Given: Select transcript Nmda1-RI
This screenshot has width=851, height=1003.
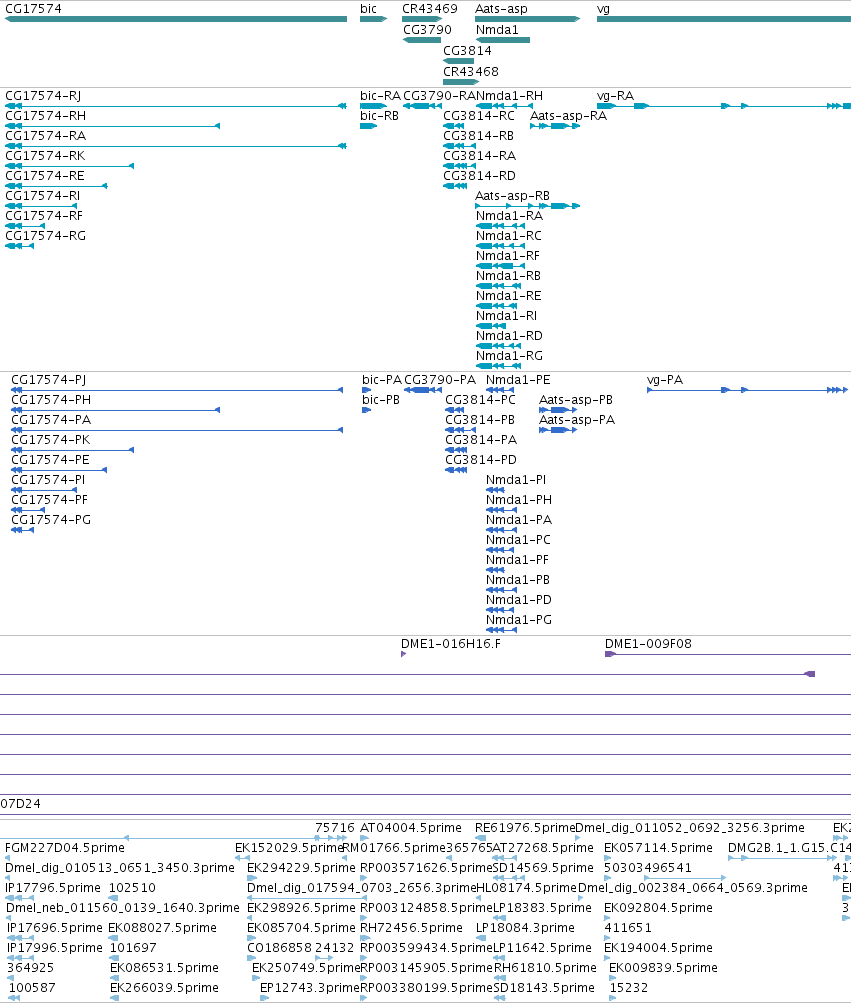Looking at the screenshot, I should (x=491, y=326).
